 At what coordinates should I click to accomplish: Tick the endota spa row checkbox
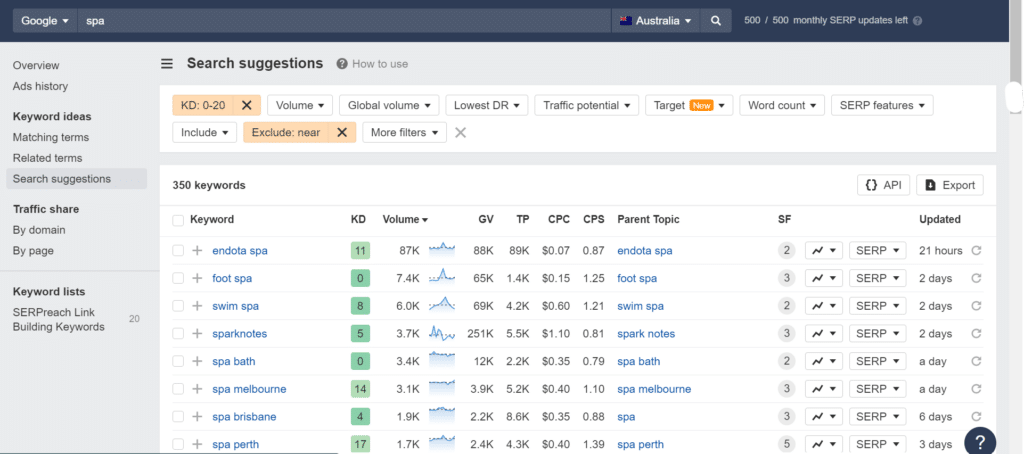pyautogui.click(x=178, y=251)
